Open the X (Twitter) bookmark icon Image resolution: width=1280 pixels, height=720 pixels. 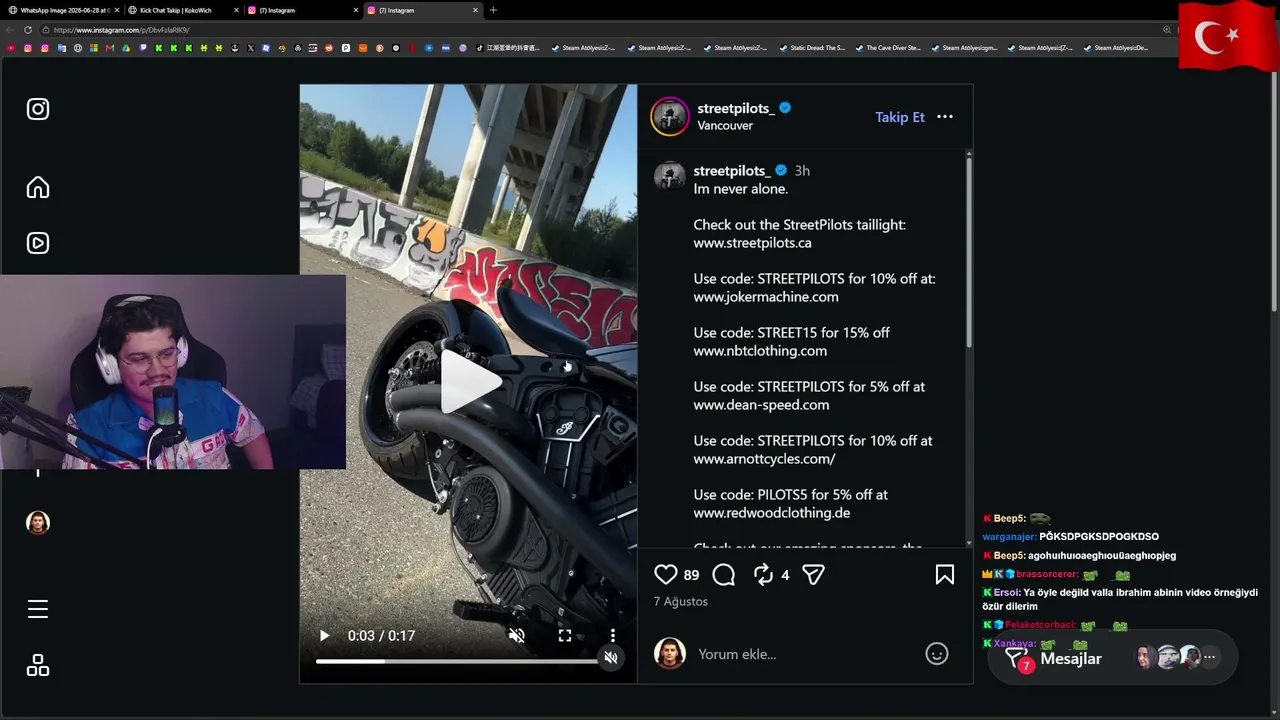[251, 48]
